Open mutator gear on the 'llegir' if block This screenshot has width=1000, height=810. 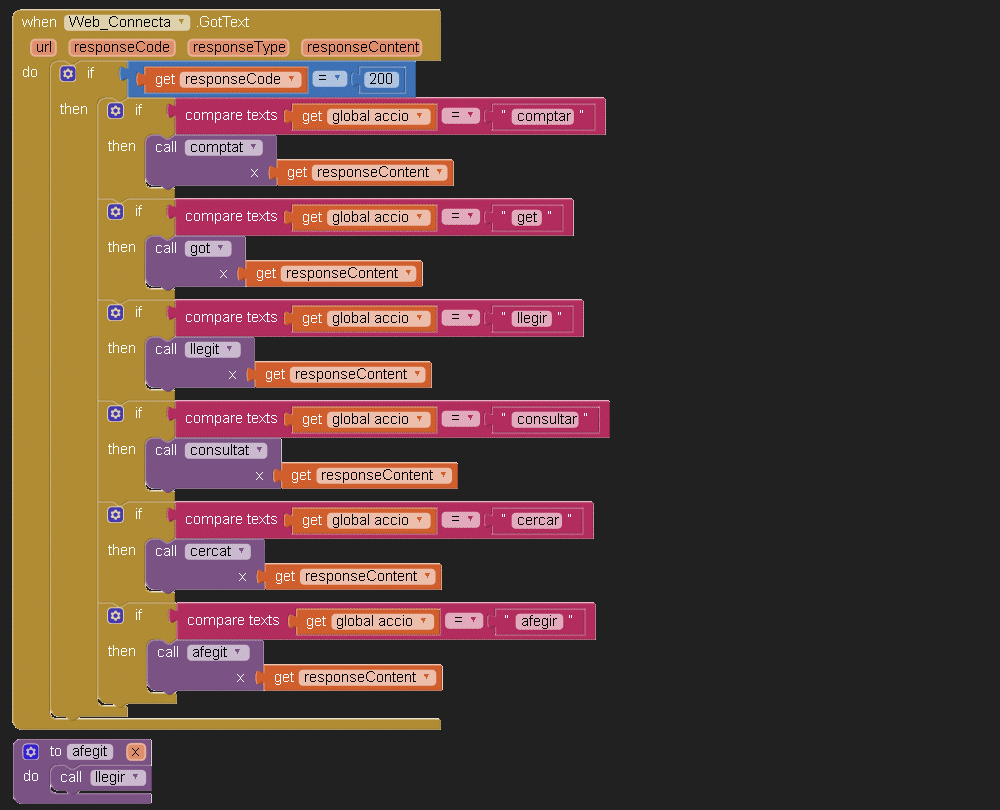click(x=115, y=313)
